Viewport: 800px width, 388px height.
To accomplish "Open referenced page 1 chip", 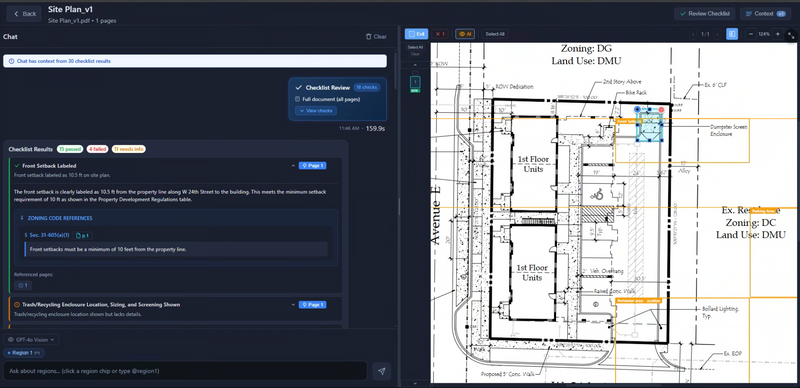I will pyautogui.click(x=22, y=285).
